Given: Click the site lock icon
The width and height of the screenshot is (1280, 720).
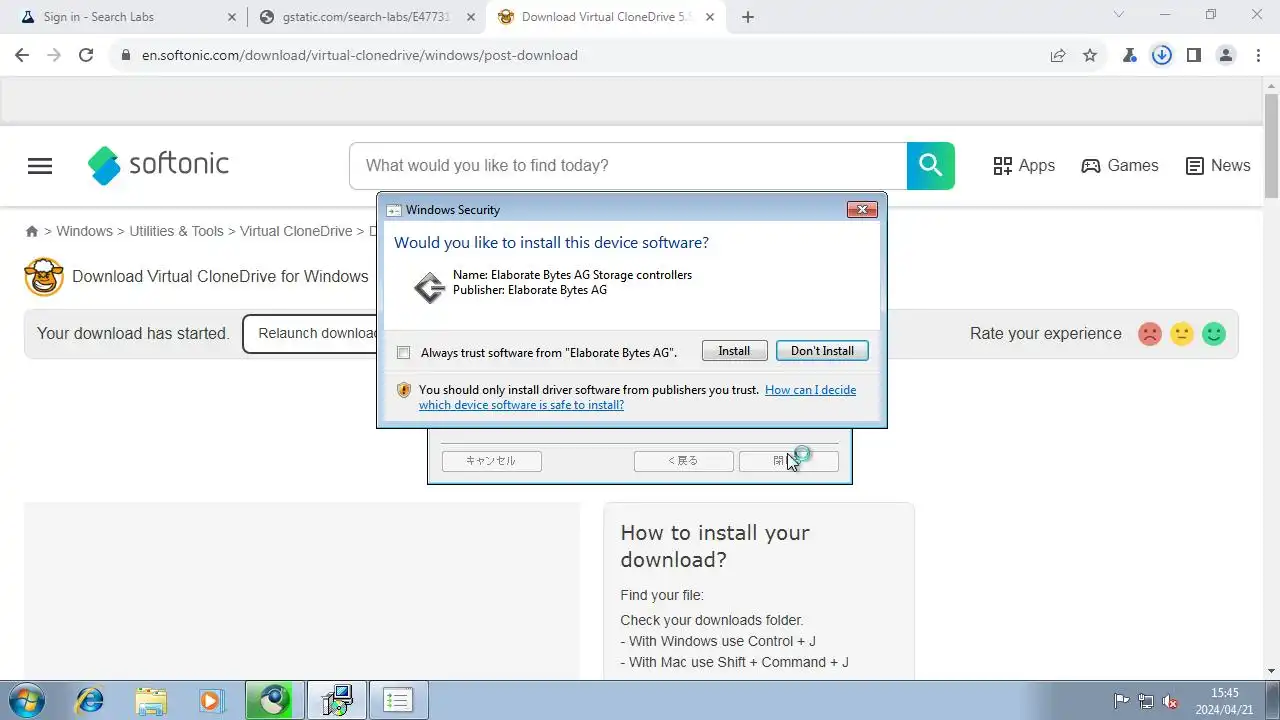Looking at the screenshot, I should [x=126, y=55].
